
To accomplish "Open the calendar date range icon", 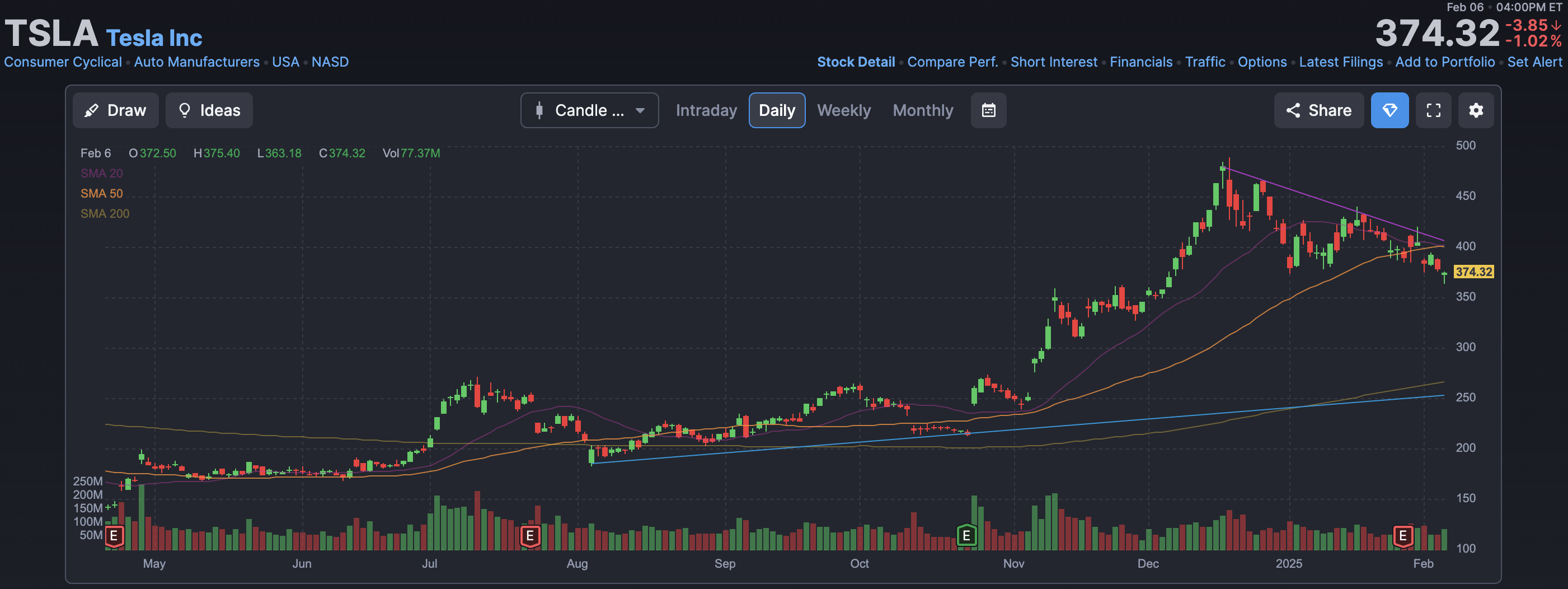I will pyautogui.click(x=988, y=110).
